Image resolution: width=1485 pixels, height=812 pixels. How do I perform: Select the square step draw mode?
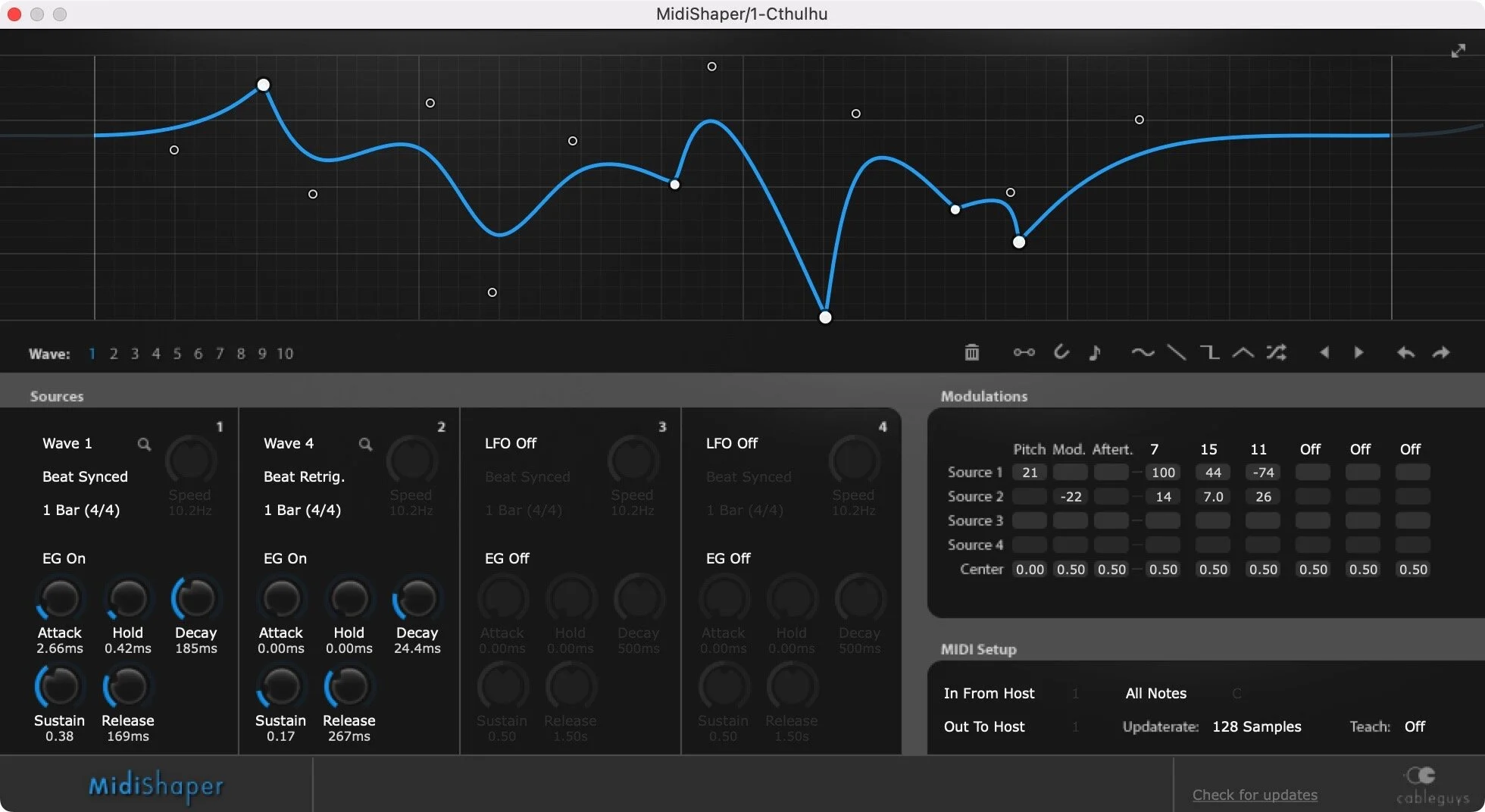pyautogui.click(x=1210, y=352)
